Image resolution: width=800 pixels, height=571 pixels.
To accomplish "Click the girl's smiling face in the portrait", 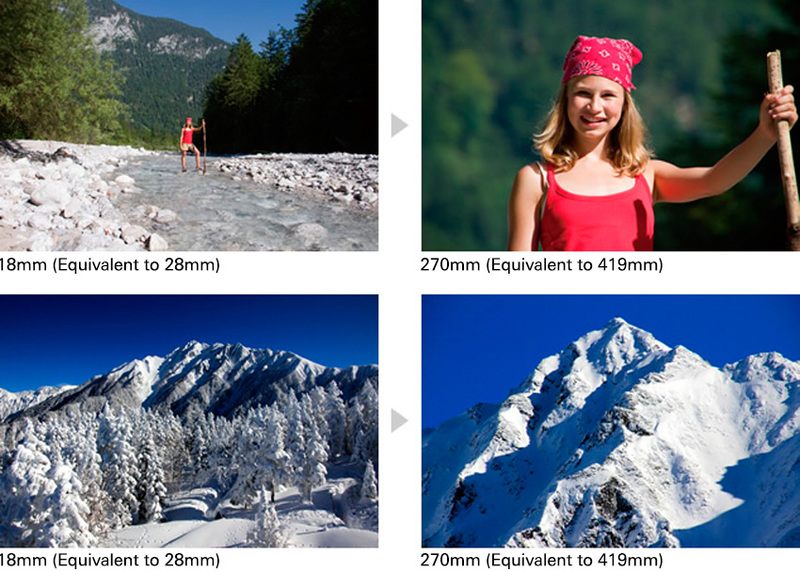I will pos(594,108).
